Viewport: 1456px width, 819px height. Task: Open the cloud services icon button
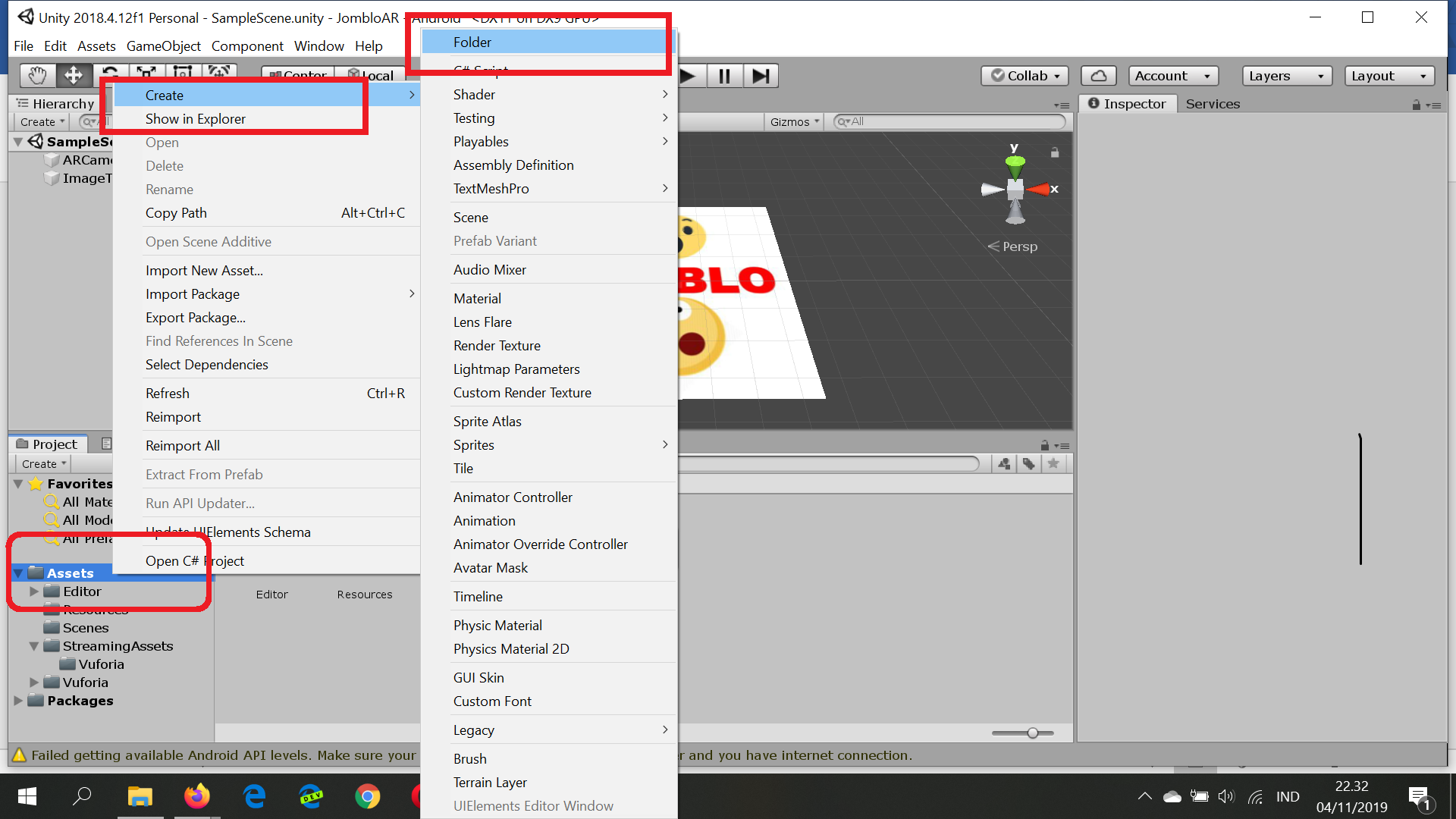1098,76
